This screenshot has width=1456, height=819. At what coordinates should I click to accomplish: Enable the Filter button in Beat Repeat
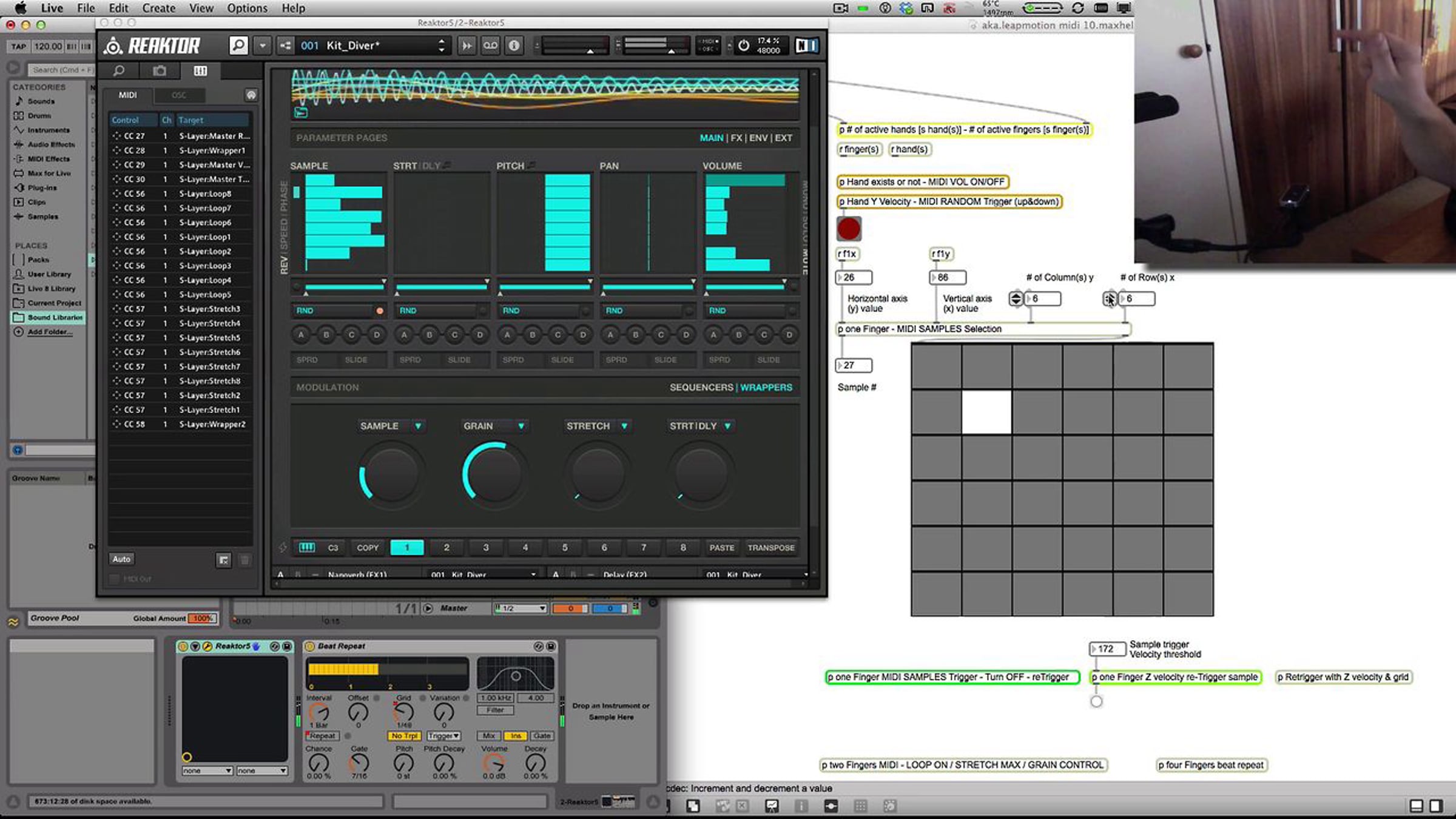(x=495, y=710)
